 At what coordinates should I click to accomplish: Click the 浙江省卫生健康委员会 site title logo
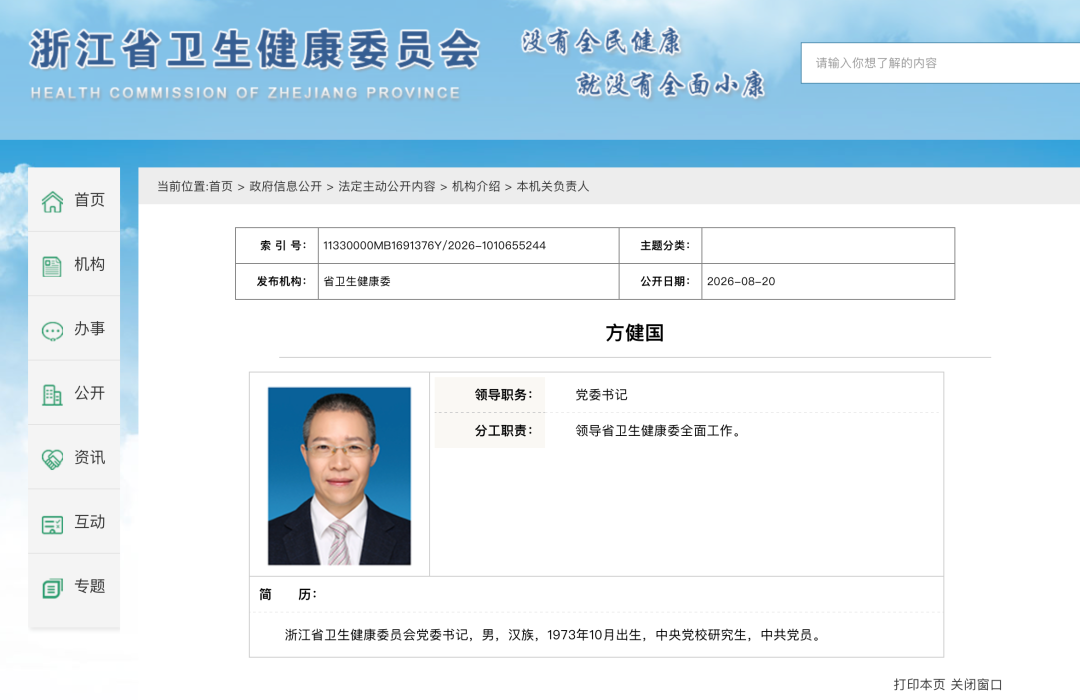(x=254, y=50)
